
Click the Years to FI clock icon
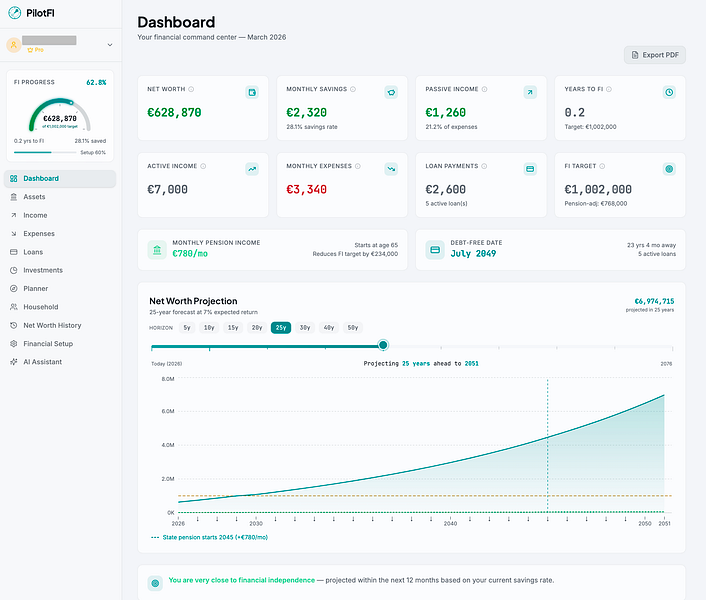click(x=669, y=93)
